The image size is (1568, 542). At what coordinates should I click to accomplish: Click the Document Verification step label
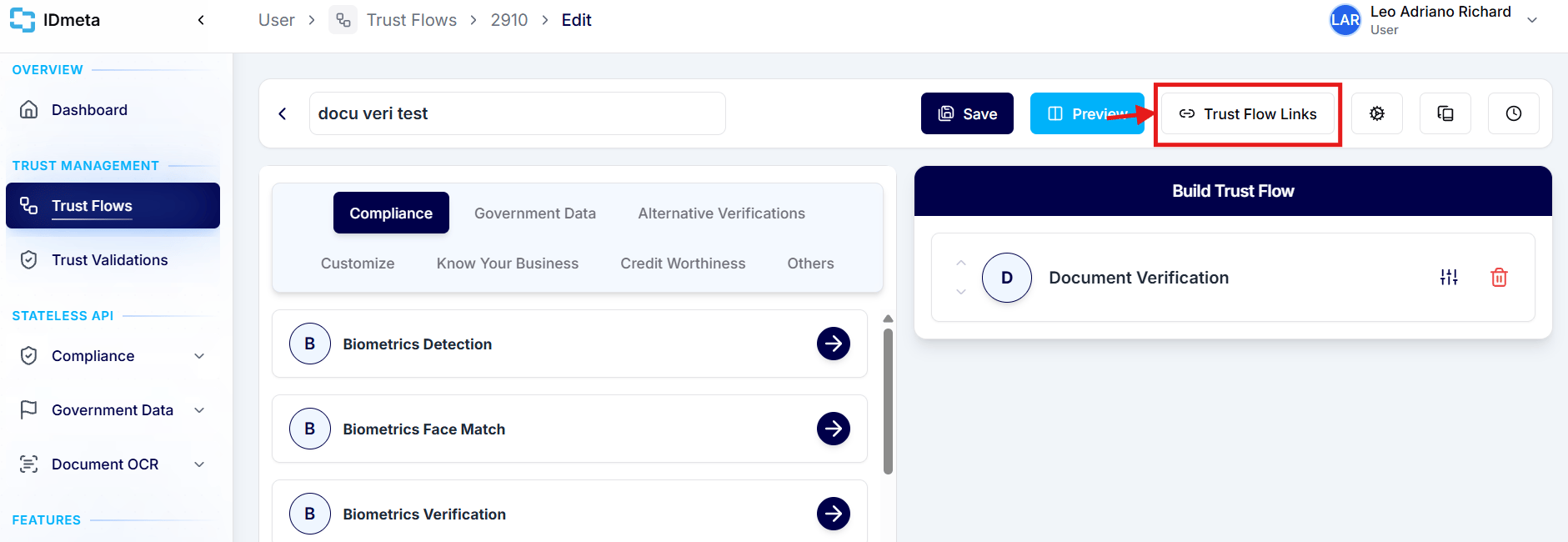tap(1139, 278)
